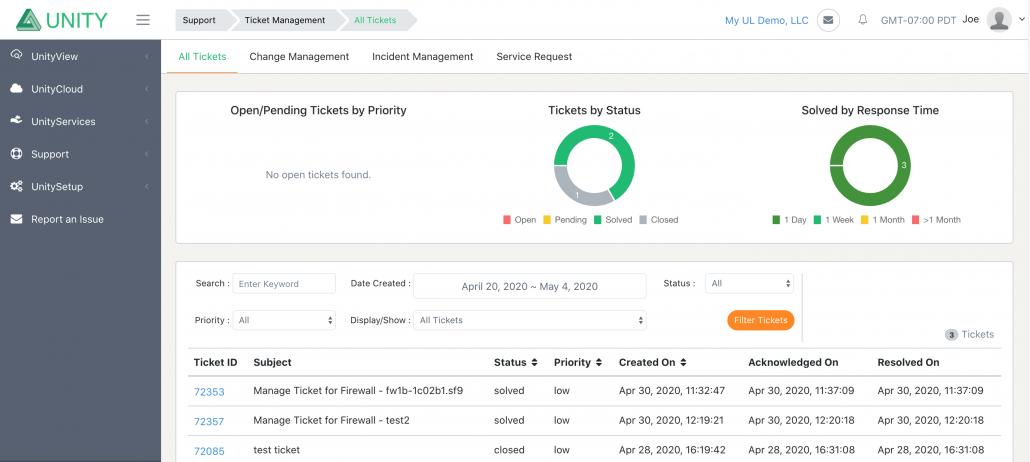Toggle the Solved legend swatch
This screenshot has height=462, width=1030.
pyautogui.click(x=598, y=220)
